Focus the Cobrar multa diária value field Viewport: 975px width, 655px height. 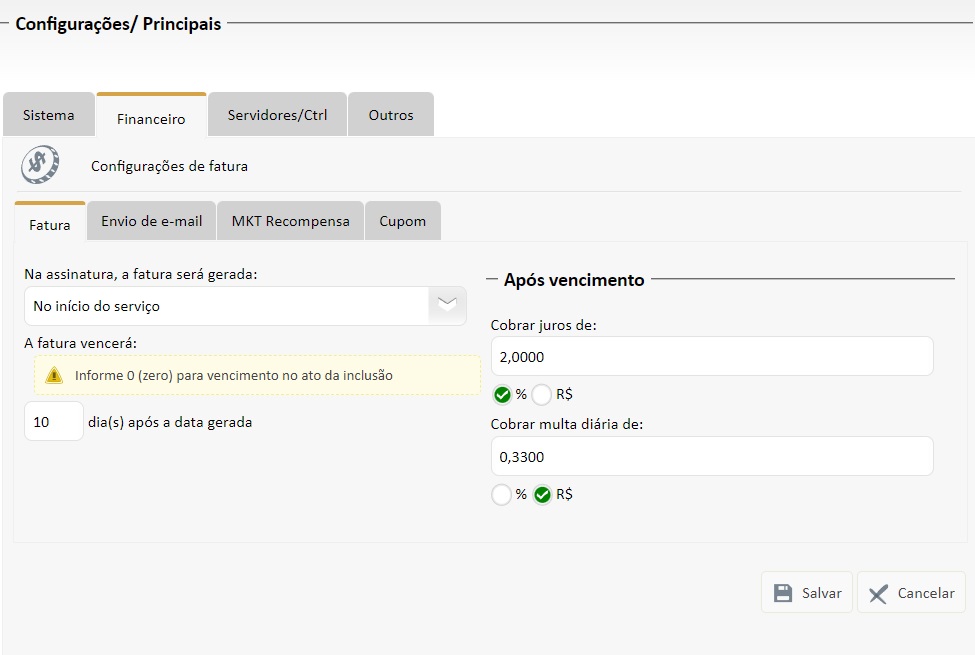pyautogui.click(x=711, y=456)
